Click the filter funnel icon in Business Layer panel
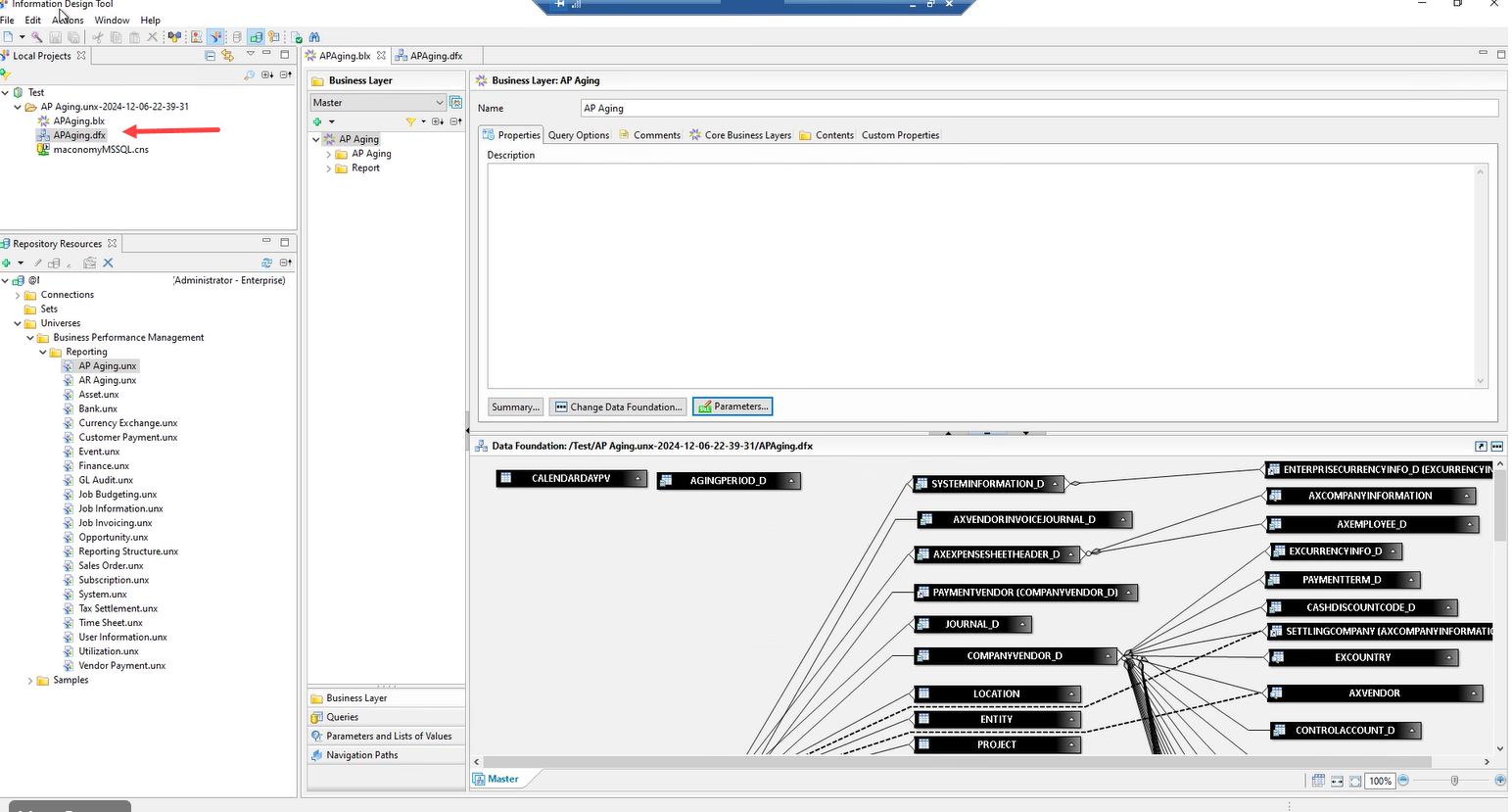 tap(410, 121)
